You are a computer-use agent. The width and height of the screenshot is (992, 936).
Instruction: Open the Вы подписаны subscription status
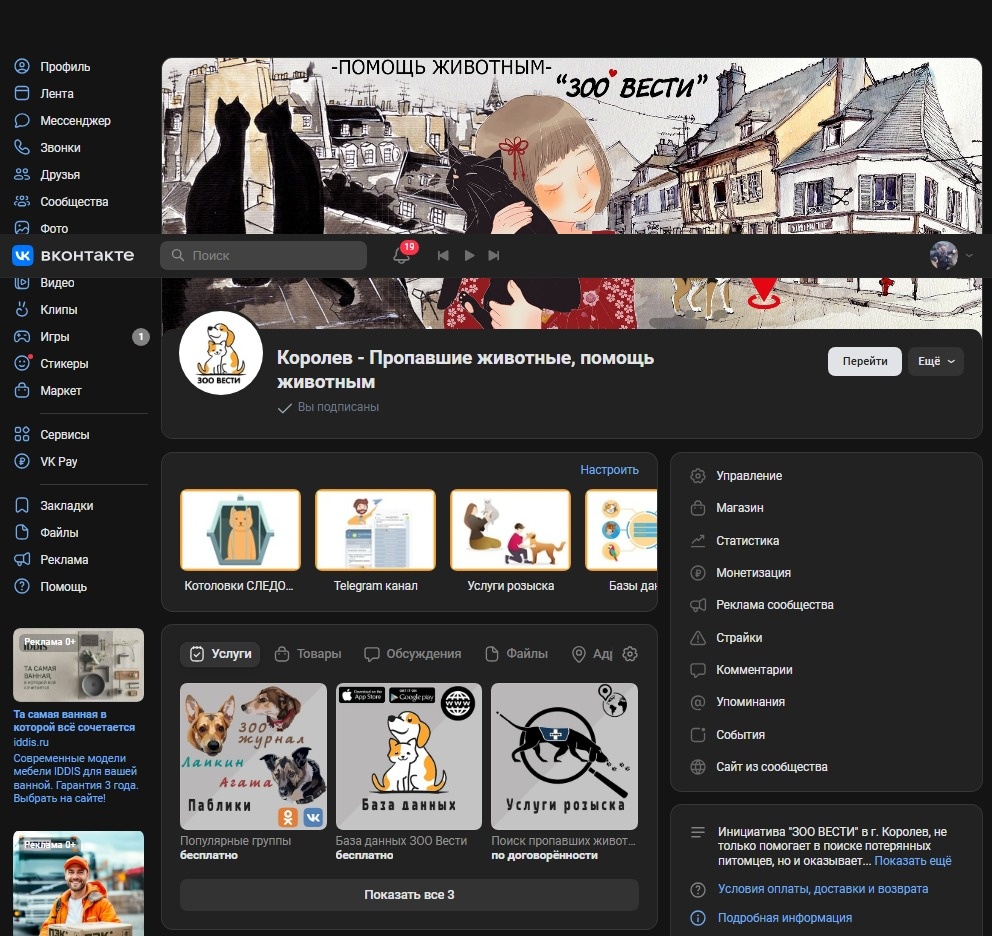pyautogui.click(x=328, y=408)
